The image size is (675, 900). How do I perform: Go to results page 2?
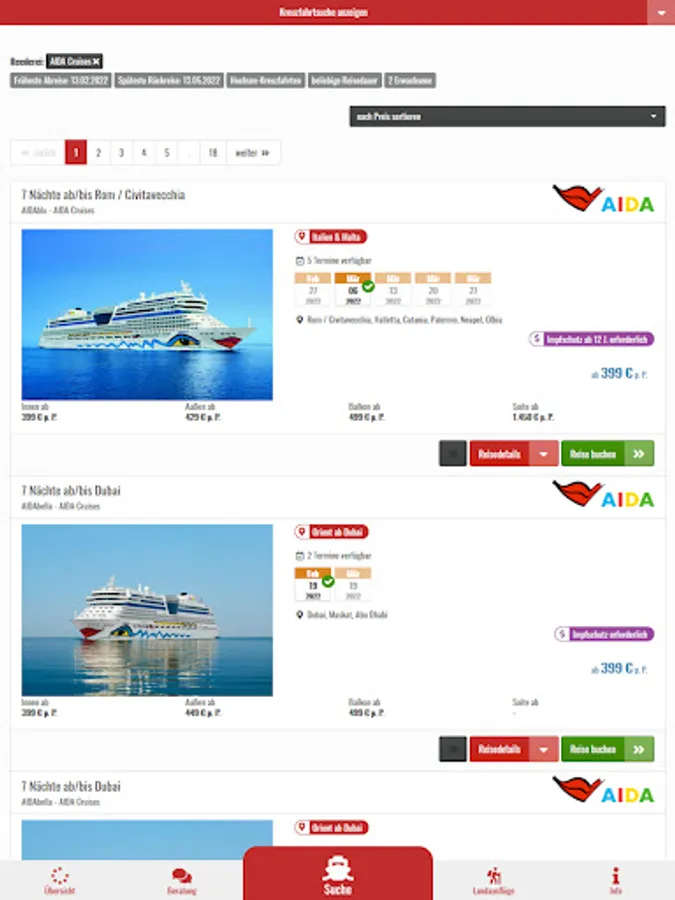tap(98, 153)
